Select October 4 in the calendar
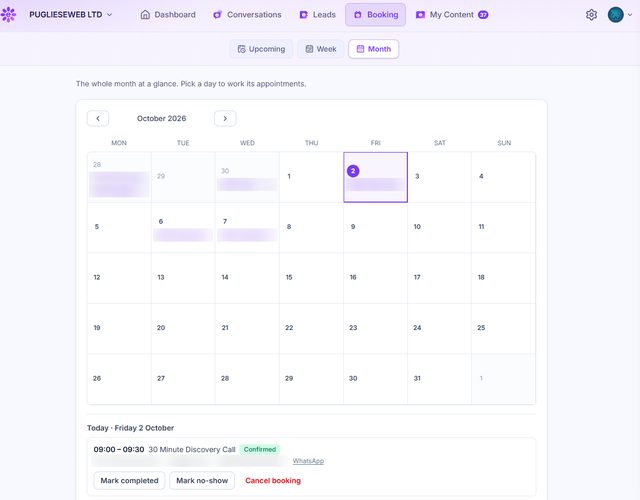The height and width of the screenshot is (500, 640). (x=504, y=177)
